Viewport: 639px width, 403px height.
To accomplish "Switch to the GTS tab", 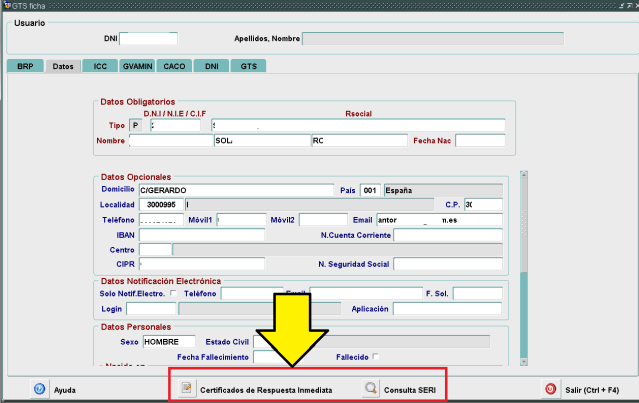I will point(249,66).
